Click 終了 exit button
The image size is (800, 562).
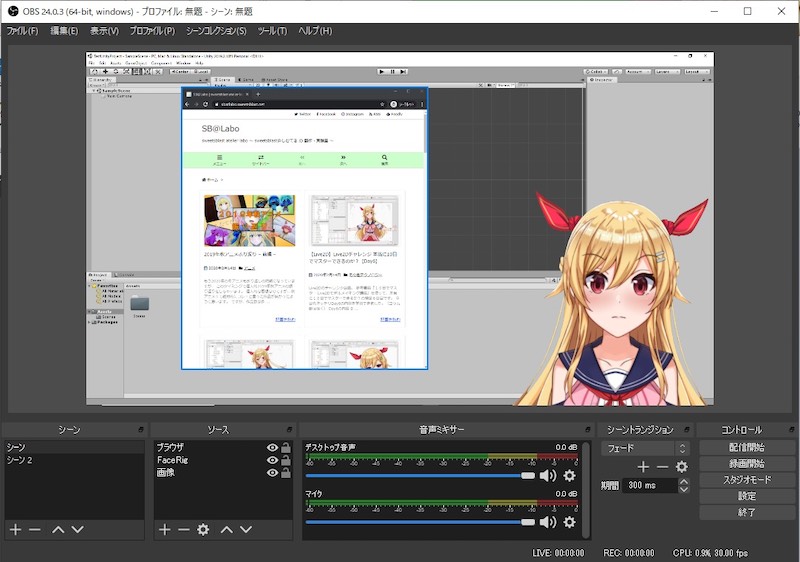coord(747,512)
